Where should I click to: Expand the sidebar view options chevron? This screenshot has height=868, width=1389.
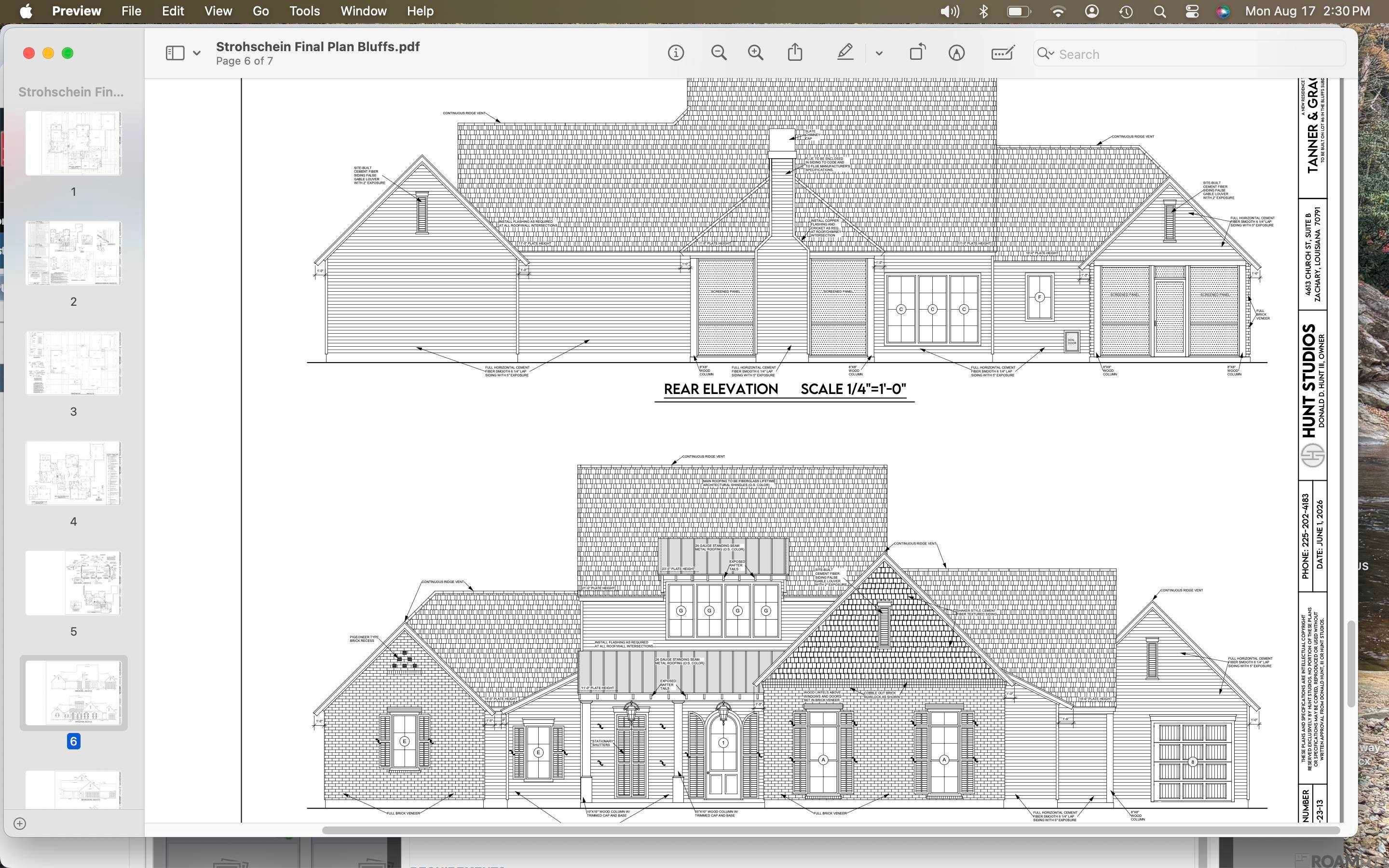tap(197, 54)
